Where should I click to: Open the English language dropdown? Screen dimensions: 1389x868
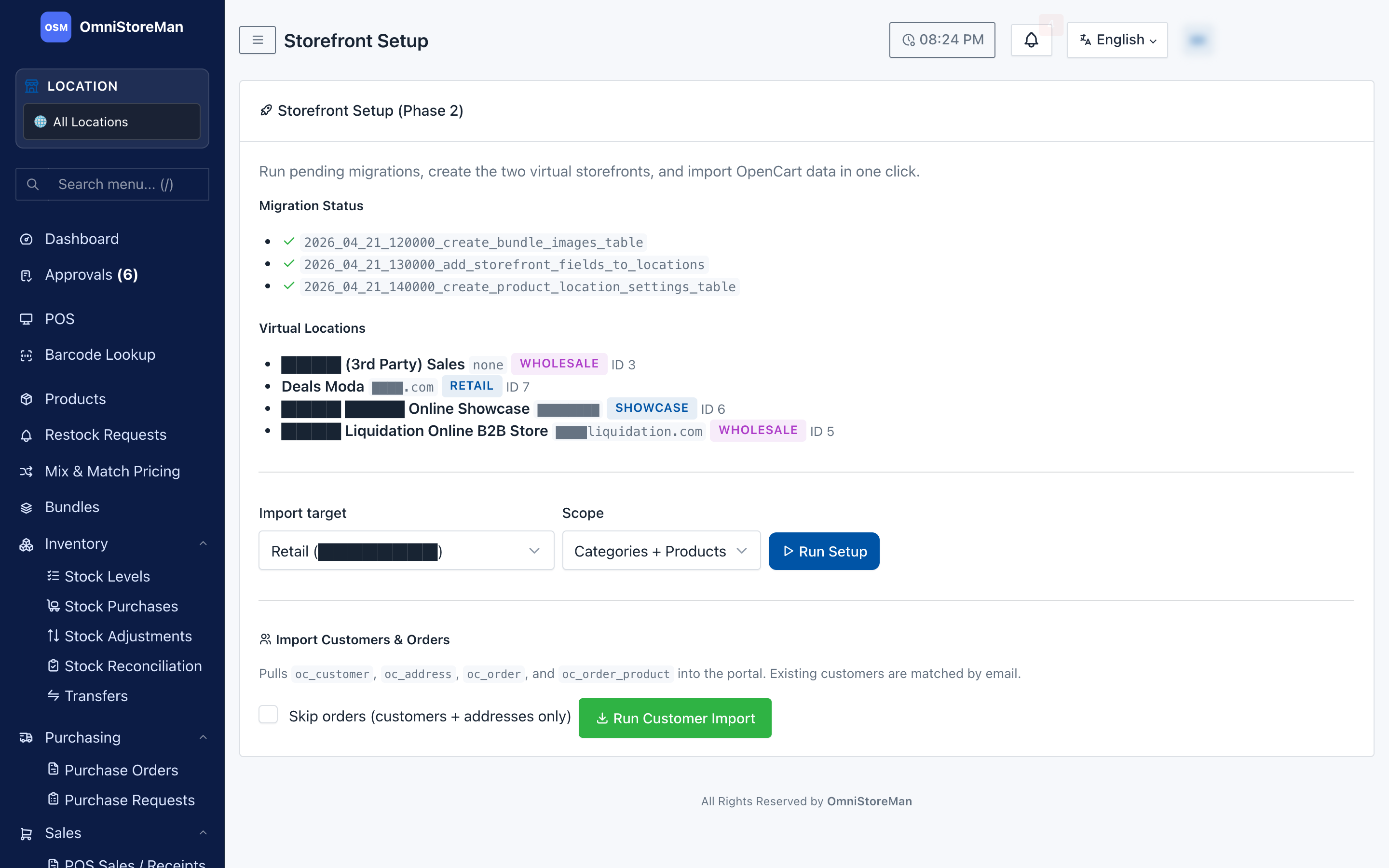[x=1117, y=40]
